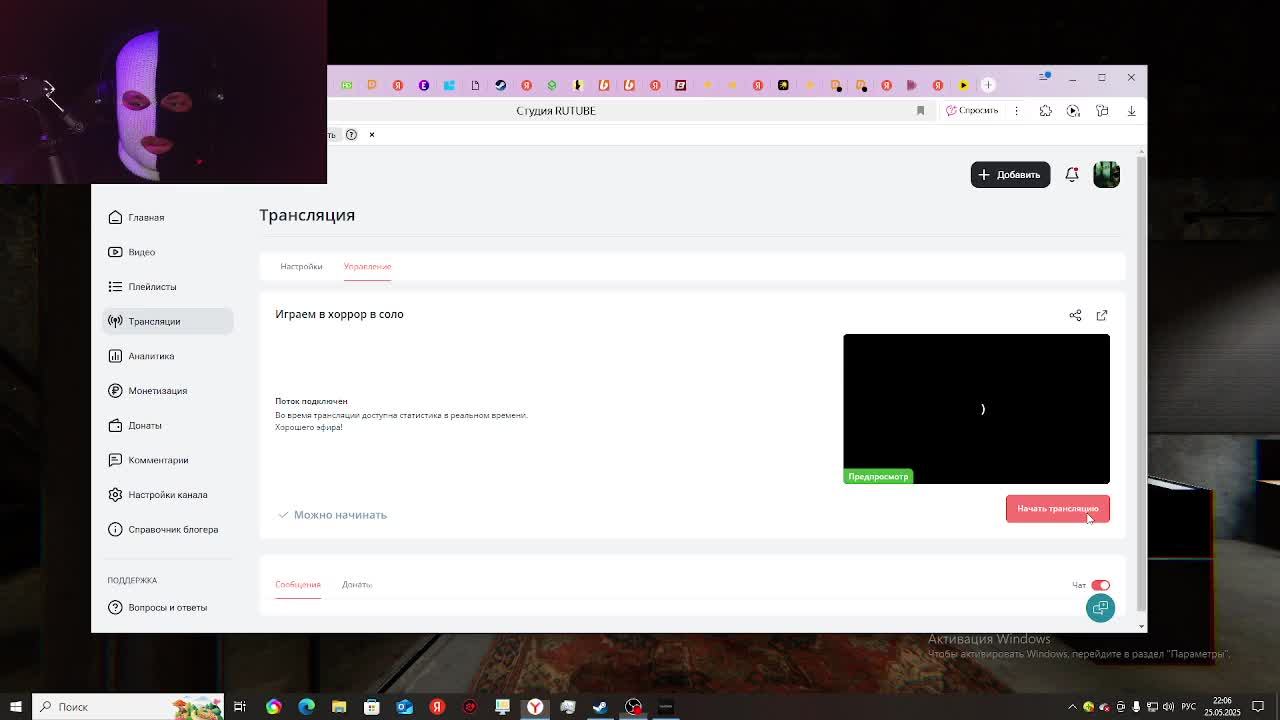Toggle the Чат switch
Viewport: 1280px width, 720px height.
click(1100, 585)
